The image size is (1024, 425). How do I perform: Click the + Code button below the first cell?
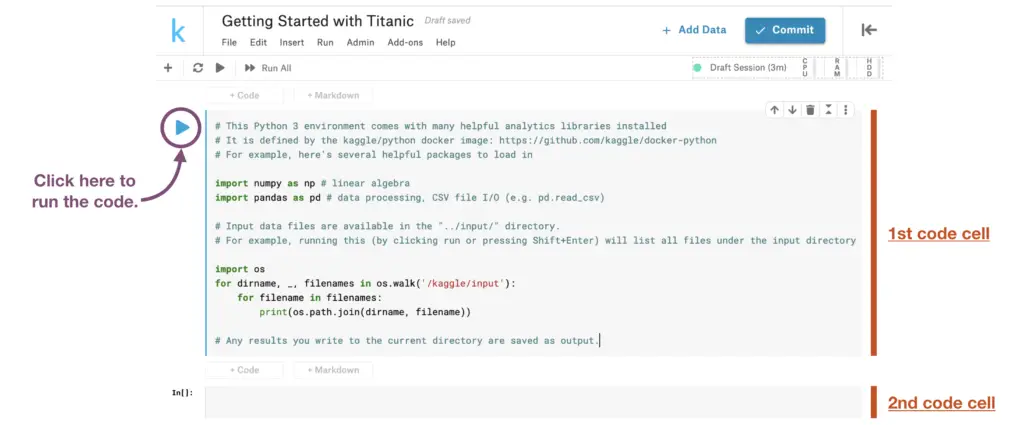(244, 370)
